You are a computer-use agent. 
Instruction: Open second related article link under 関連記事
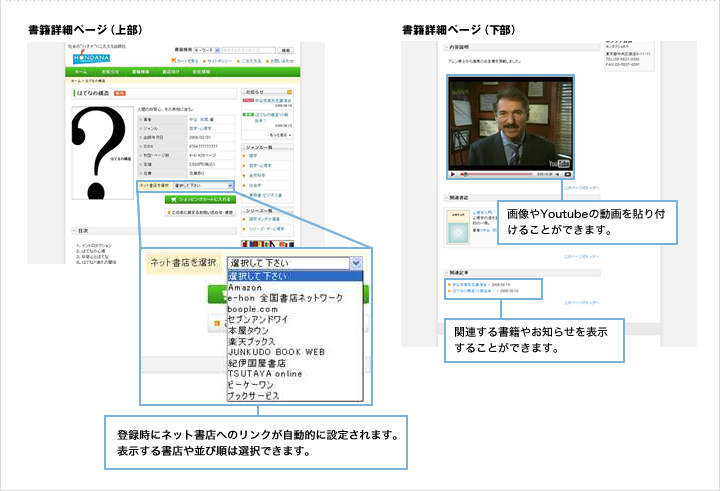point(473,291)
